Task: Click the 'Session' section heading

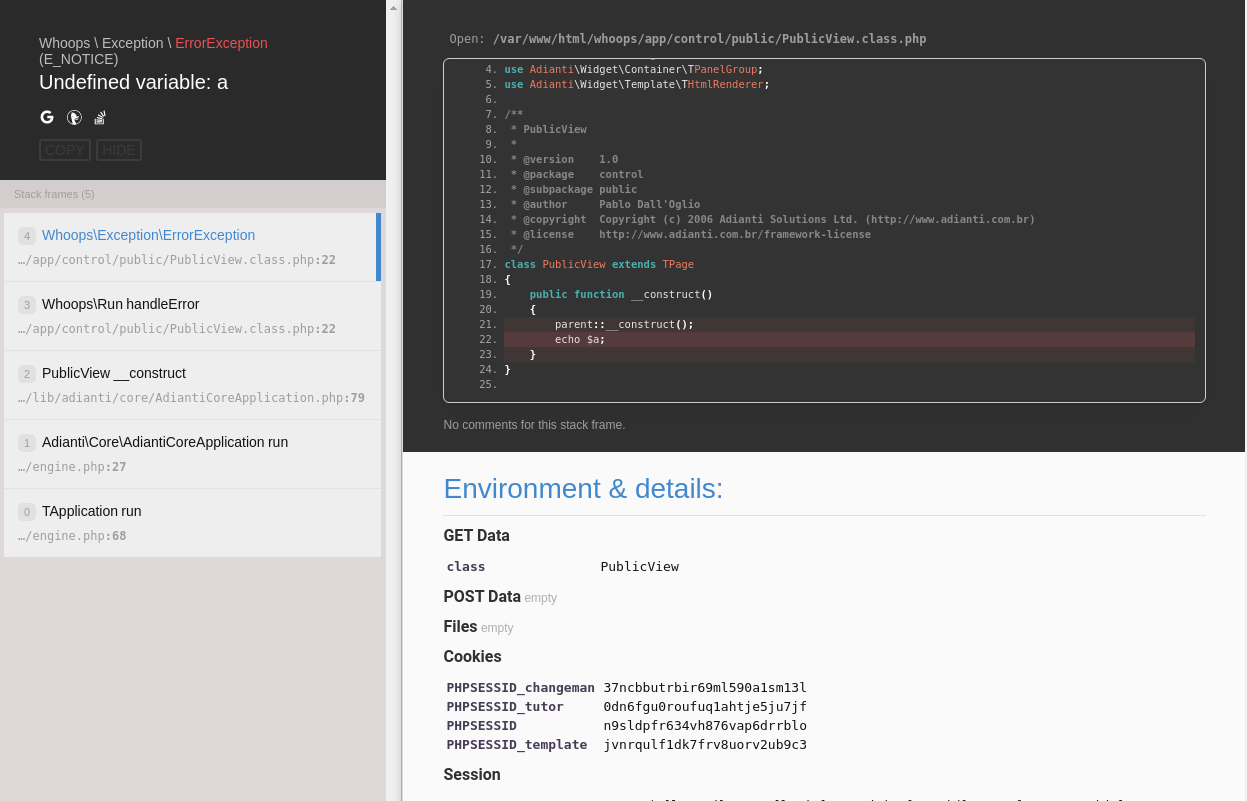Action: tap(472, 775)
